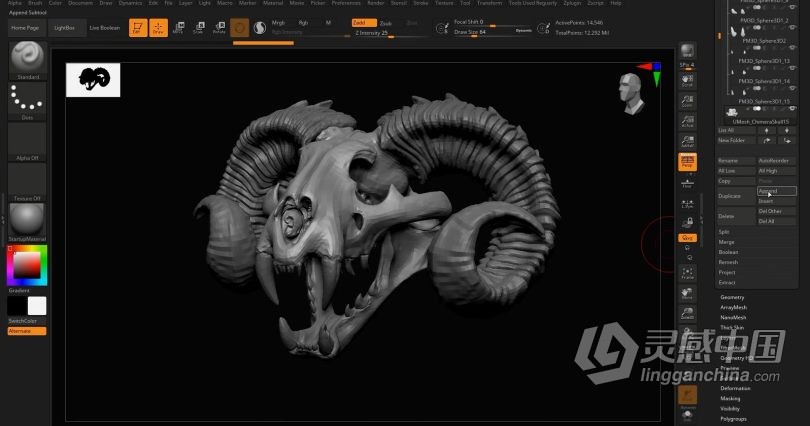The height and width of the screenshot is (426, 810).
Task: Enable Zsub mode
Action: [x=386, y=23]
